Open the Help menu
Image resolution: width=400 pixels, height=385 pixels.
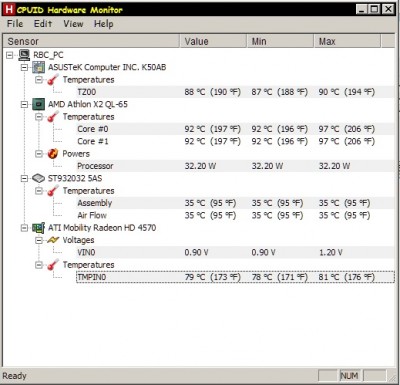tap(103, 24)
